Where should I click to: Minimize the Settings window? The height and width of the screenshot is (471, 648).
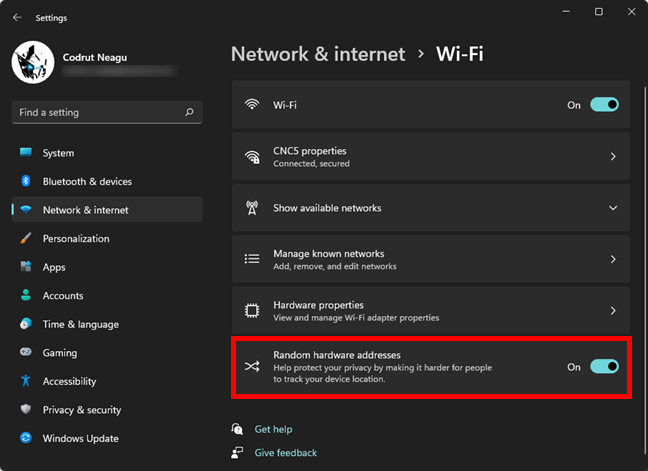[566, 12]
